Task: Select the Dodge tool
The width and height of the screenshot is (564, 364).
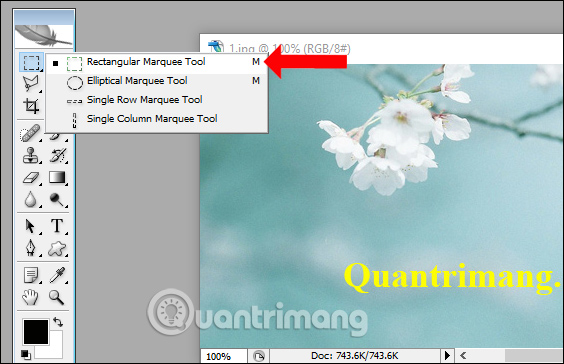Action: pos(58,199)
